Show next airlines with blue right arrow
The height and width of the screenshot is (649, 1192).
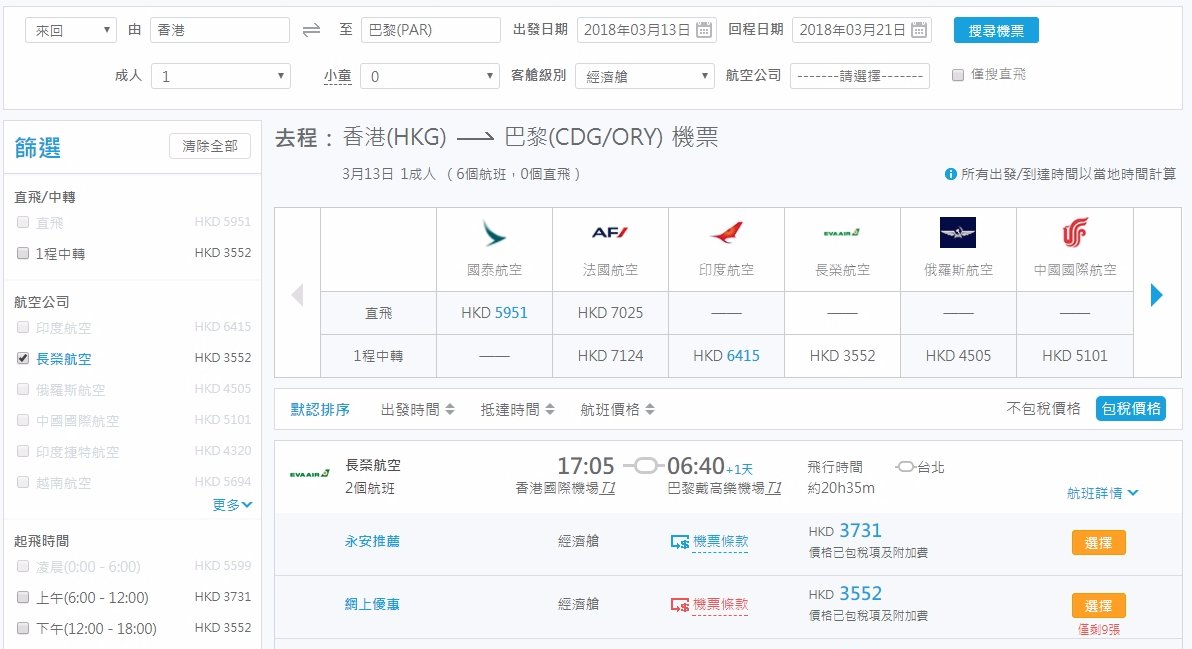tap(1156, 295)
